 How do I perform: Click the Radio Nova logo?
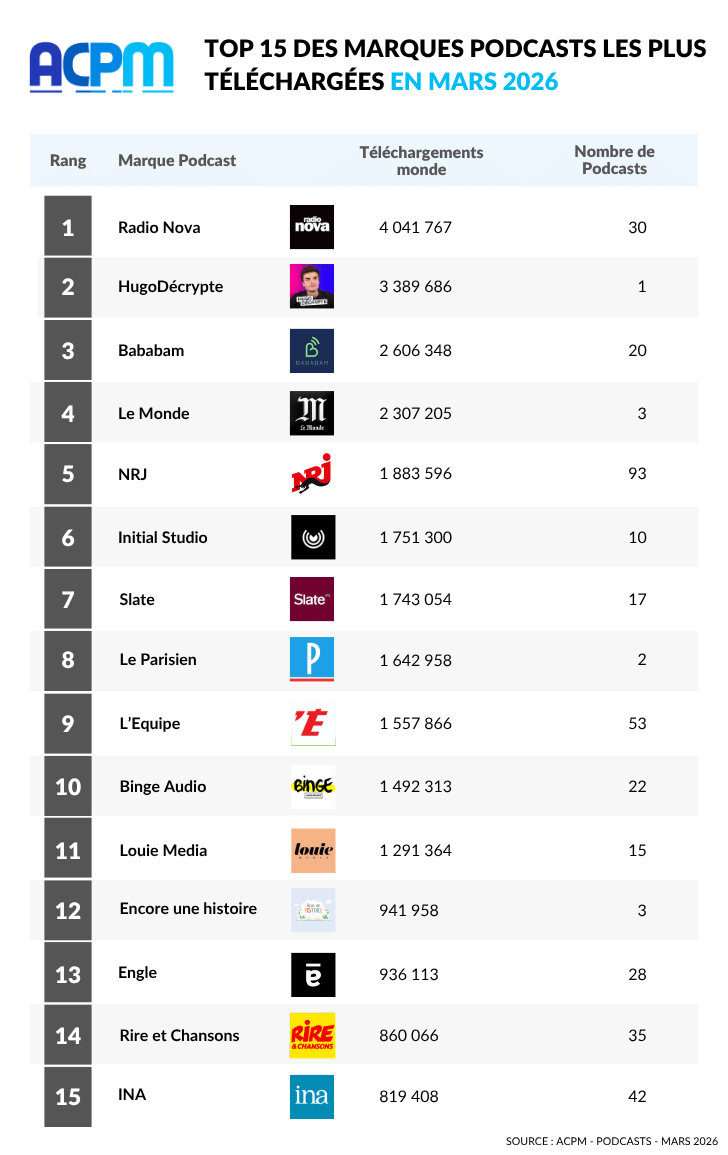click(312, 227)
